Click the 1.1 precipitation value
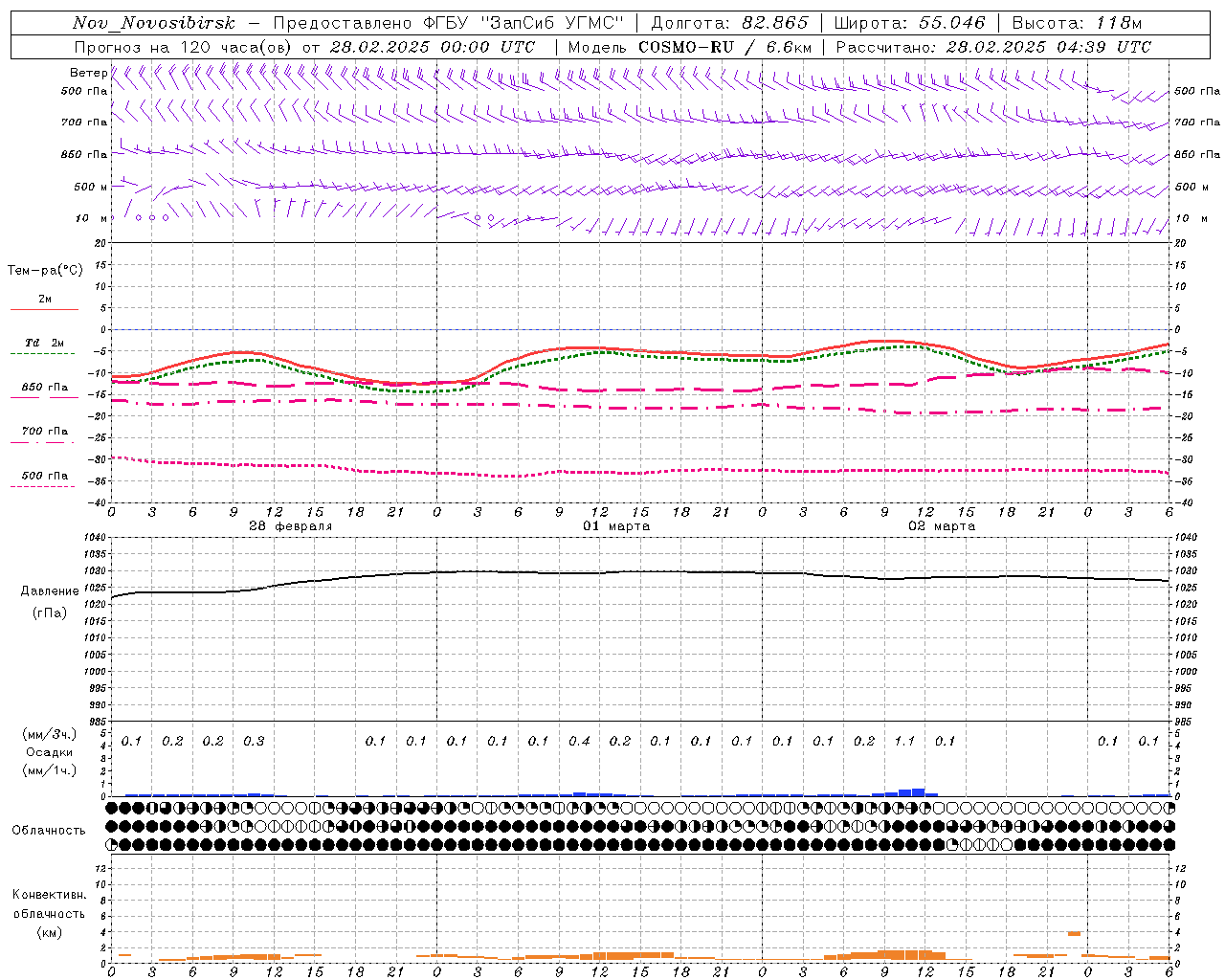The width and height of the screenshot is (1225, 980). (904, 742)
